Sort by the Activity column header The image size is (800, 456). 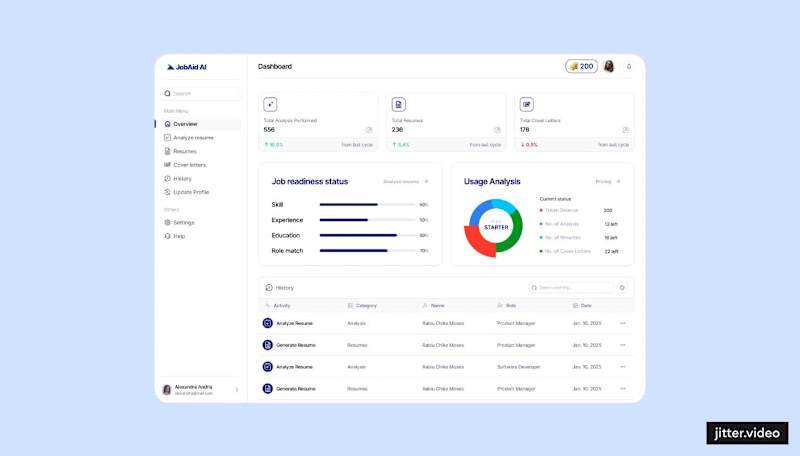tap(278, 306)
